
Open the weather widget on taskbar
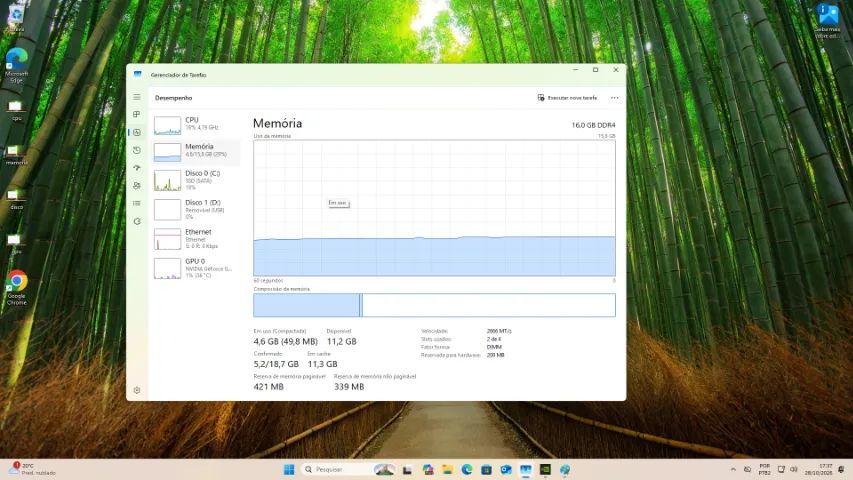click(x=33, y=469)
